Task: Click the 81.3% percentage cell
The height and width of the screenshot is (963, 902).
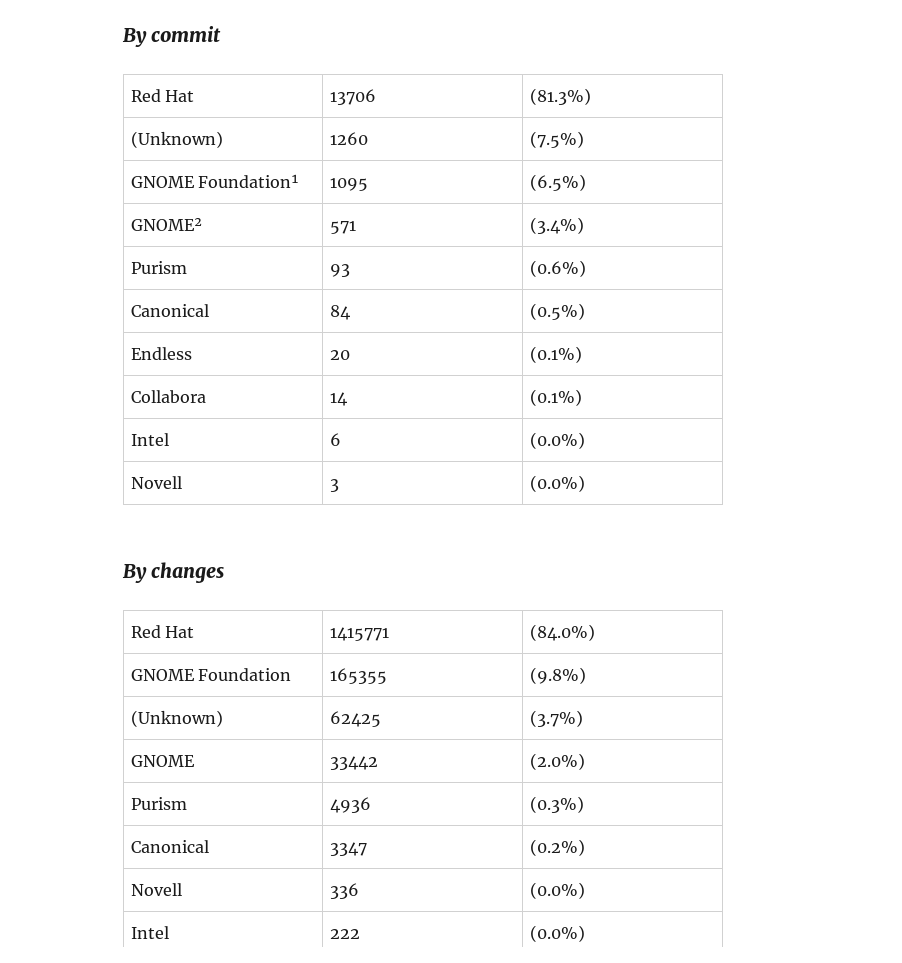Action: (560, 96)
